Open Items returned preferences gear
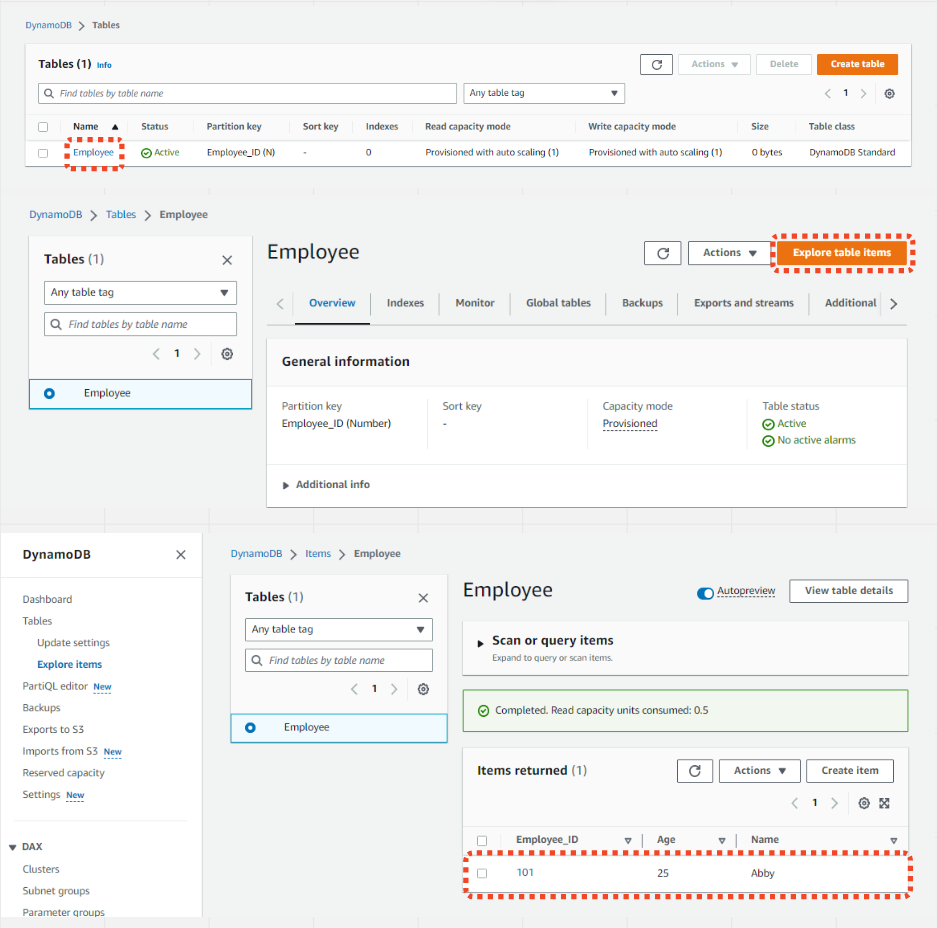 click(x=864, y=803)
